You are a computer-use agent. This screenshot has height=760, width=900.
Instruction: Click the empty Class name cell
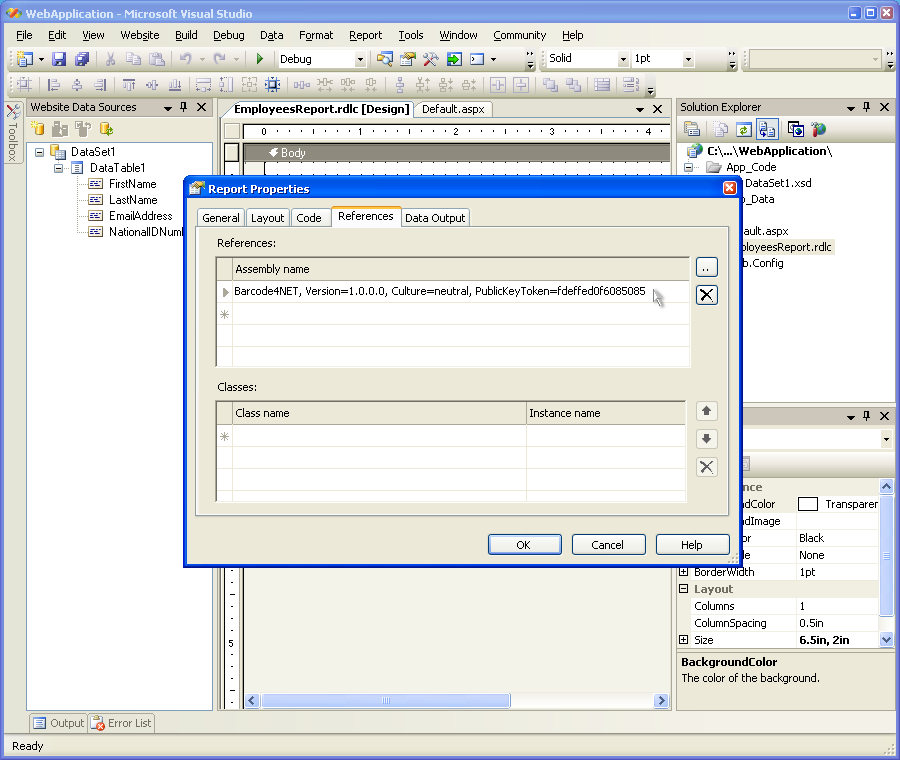pyautogui.click(x=379, y=436)
